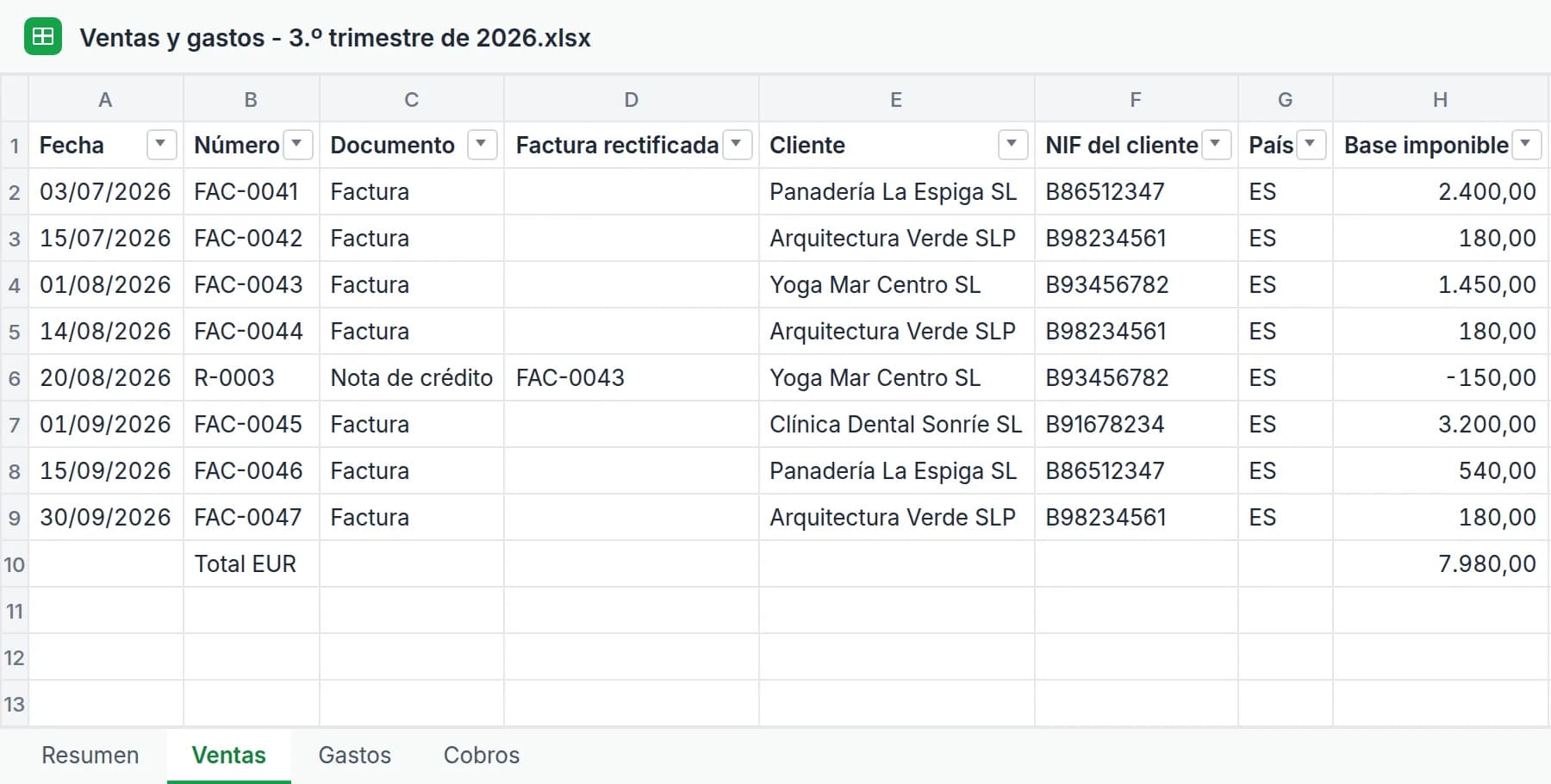Viewport: 1551px width, 784px height.
Task: Select column D header
Action: (631, 99)
